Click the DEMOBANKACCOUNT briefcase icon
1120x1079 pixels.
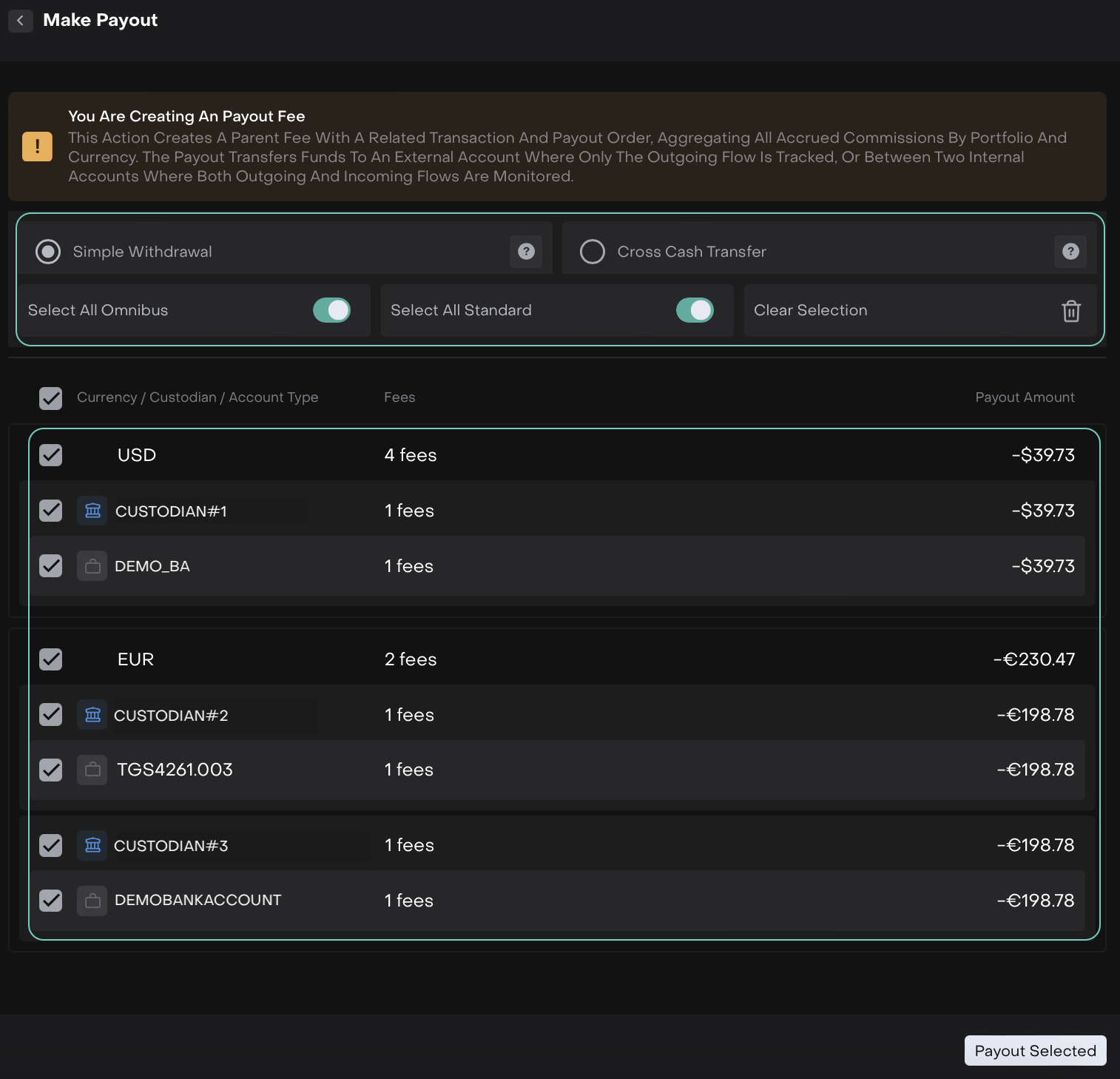tap(92, 901)
